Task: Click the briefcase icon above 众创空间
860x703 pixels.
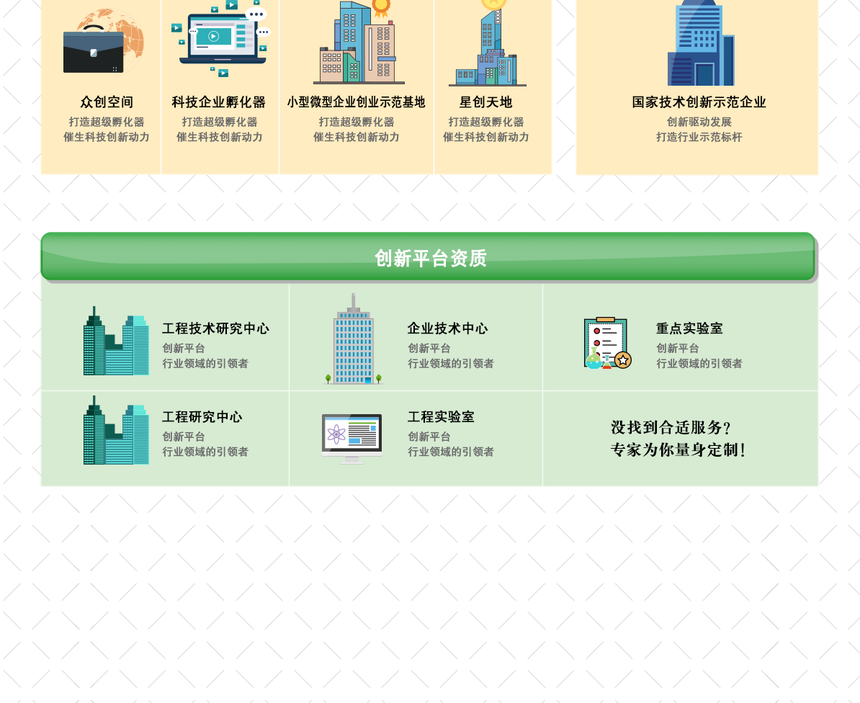Action: coord(103,41)
